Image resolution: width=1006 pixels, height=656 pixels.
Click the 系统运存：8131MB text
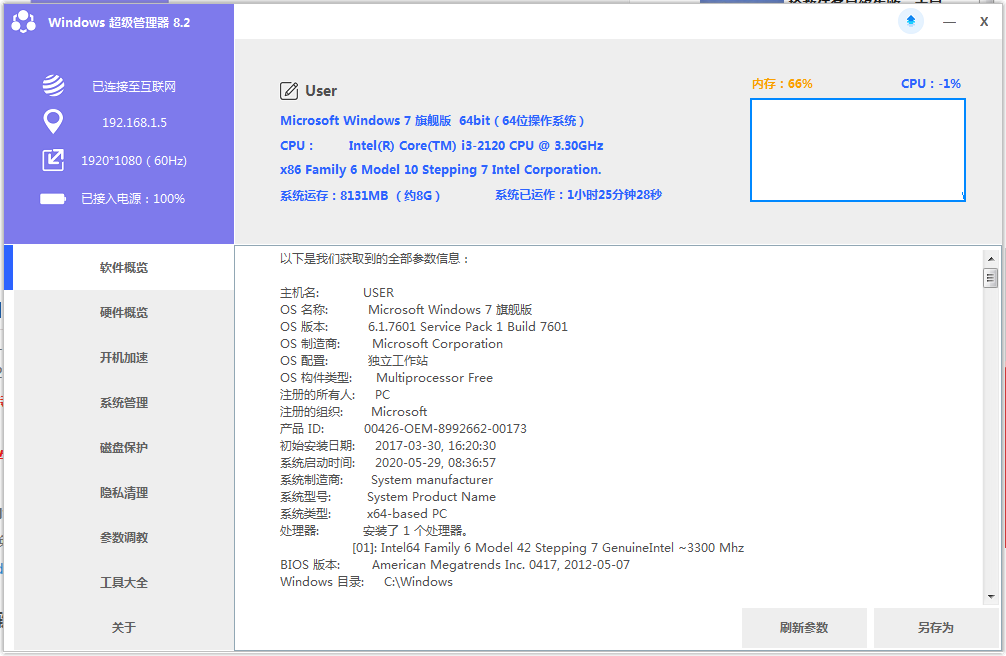(x=360, y=195)
